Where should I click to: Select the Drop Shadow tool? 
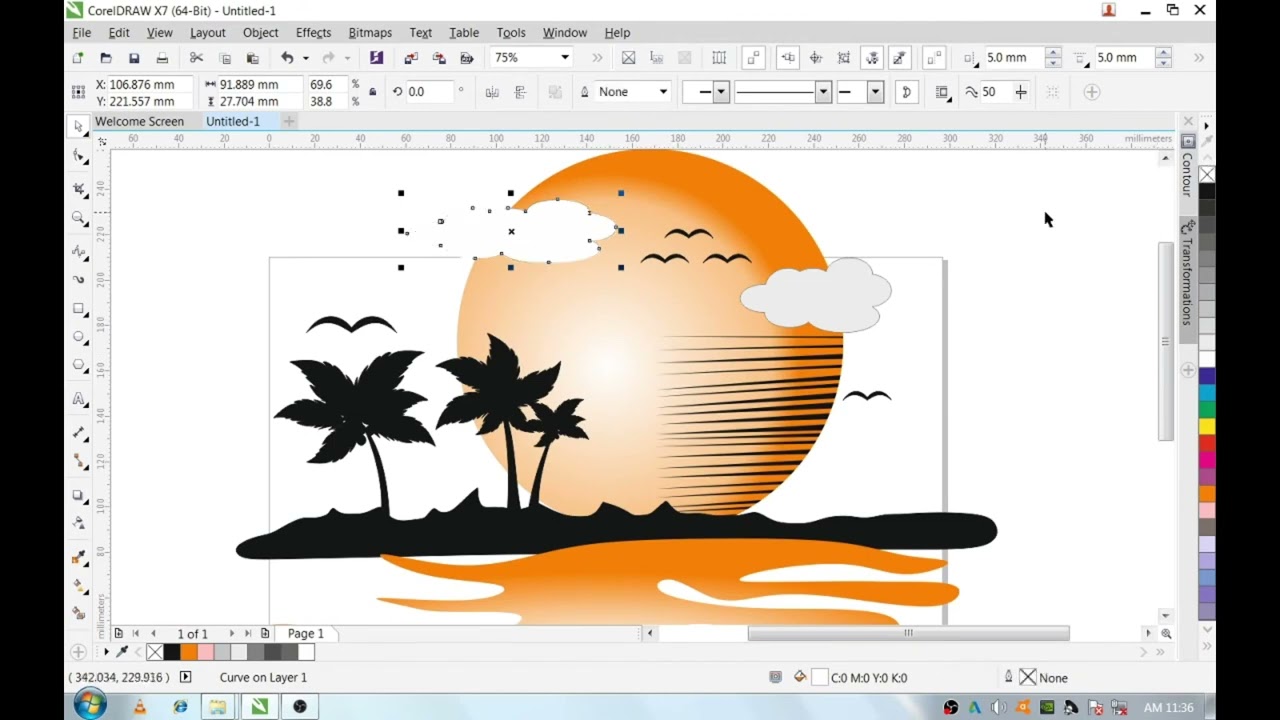[x=79, y=495]
